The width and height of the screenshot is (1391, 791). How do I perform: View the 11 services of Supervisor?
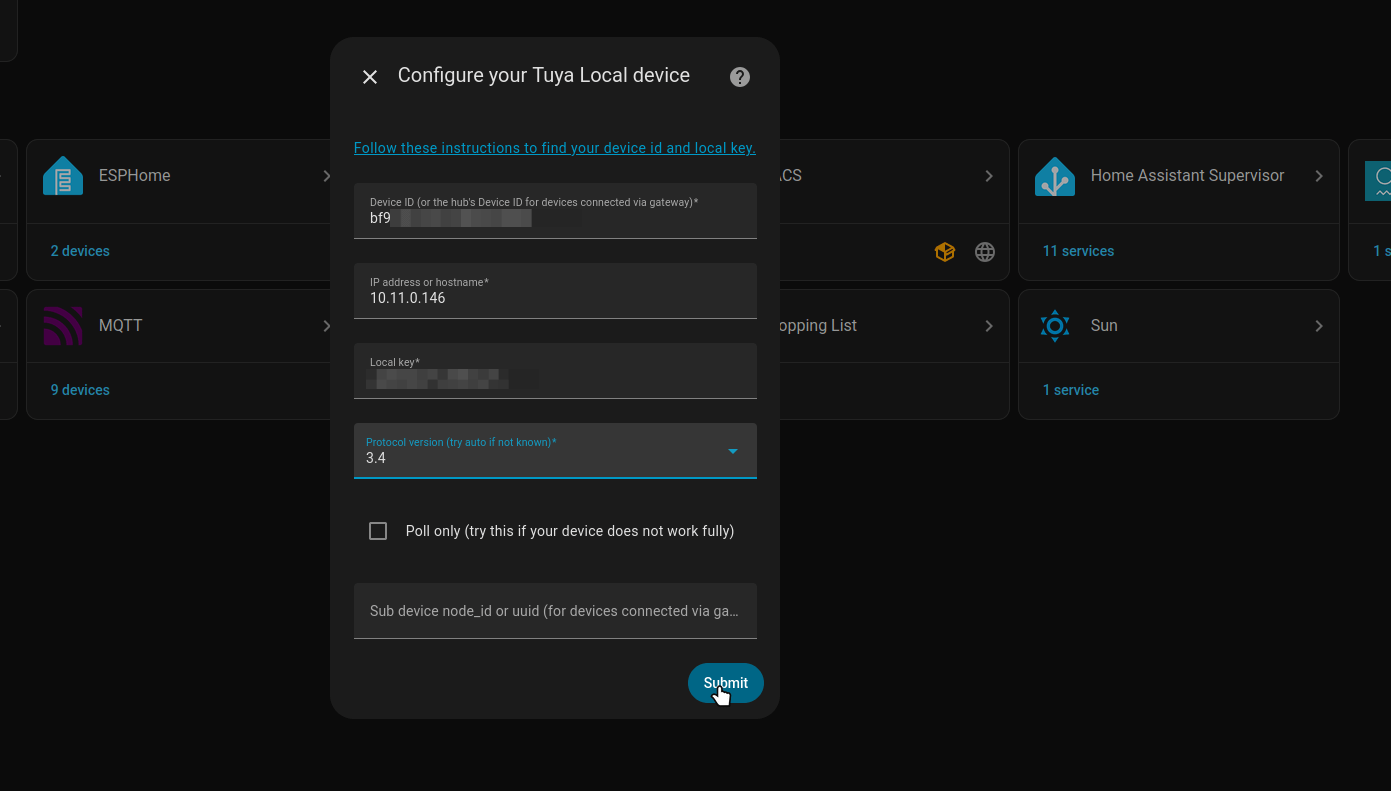tap(1078, 251)
